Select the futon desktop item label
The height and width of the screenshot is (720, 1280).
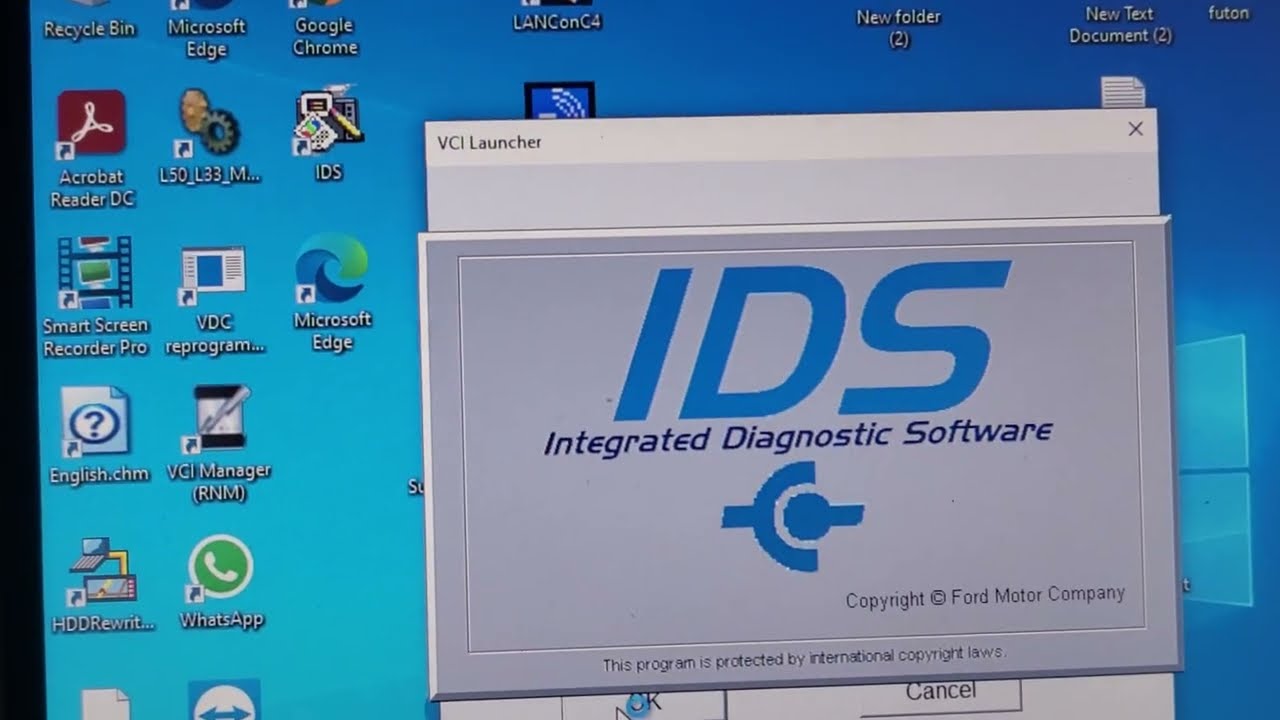pos(1228,13)
